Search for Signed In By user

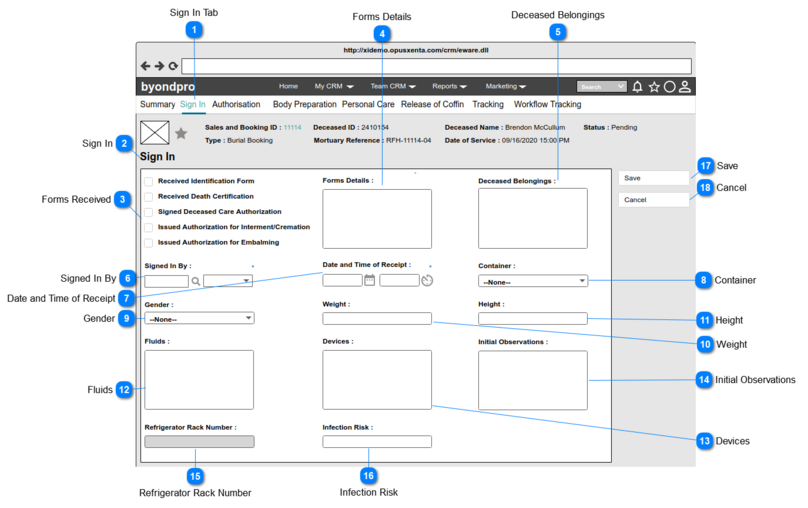[196, 281]
